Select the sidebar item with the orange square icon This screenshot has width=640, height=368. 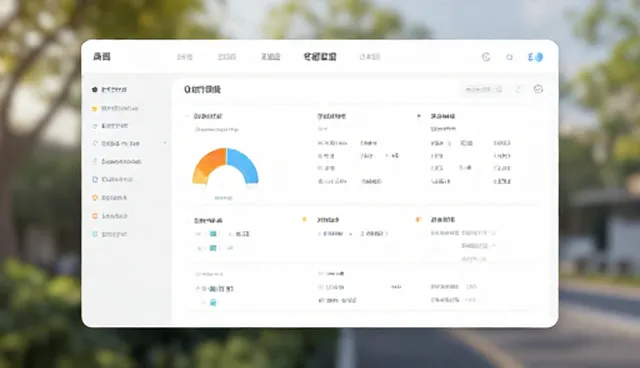point(109,216)
